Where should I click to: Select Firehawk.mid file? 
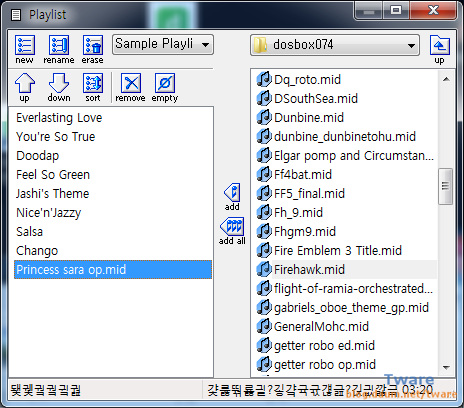tap(346, 269)
